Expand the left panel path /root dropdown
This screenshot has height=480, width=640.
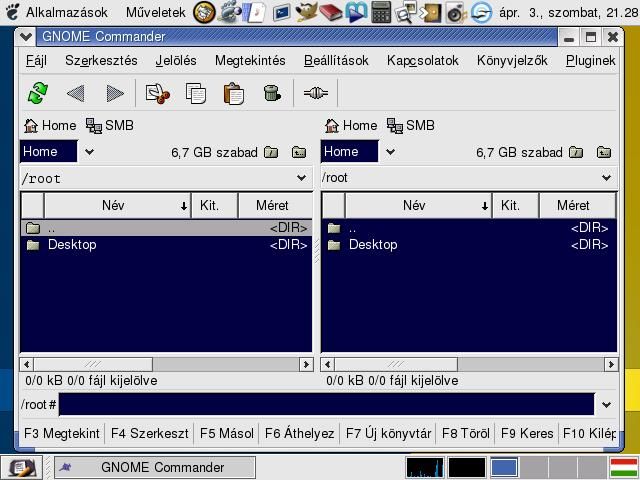click(x=302, y=178)
